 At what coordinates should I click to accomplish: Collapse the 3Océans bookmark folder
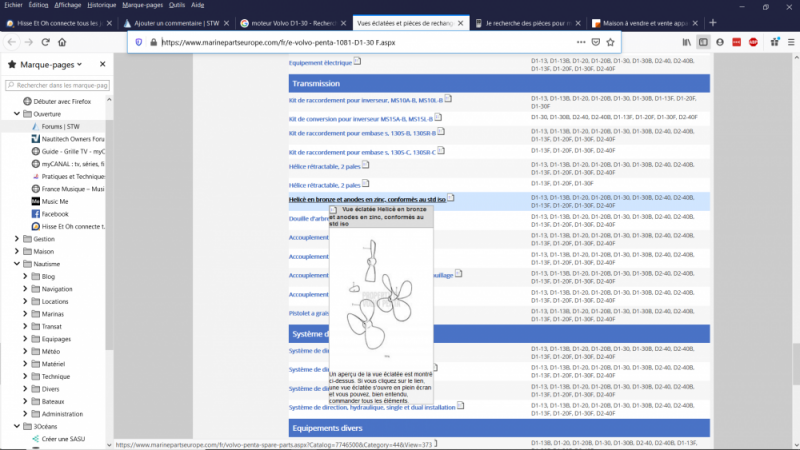coord(17,426)
